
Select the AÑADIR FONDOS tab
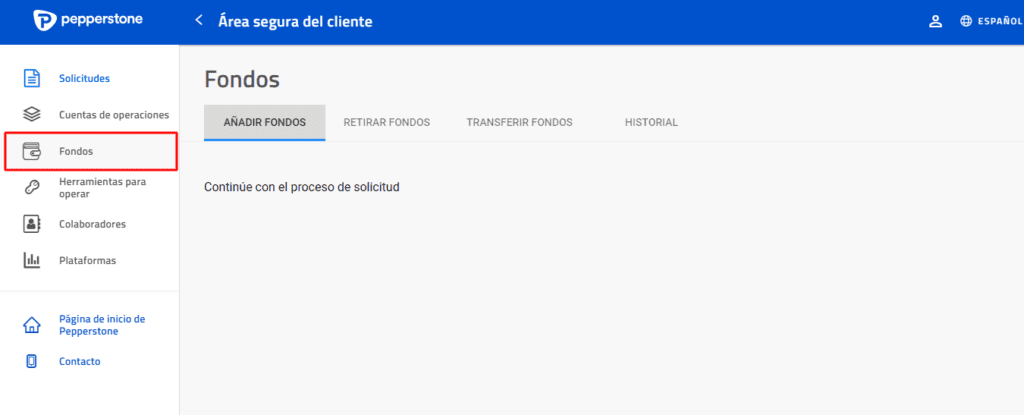coord(264,122)
